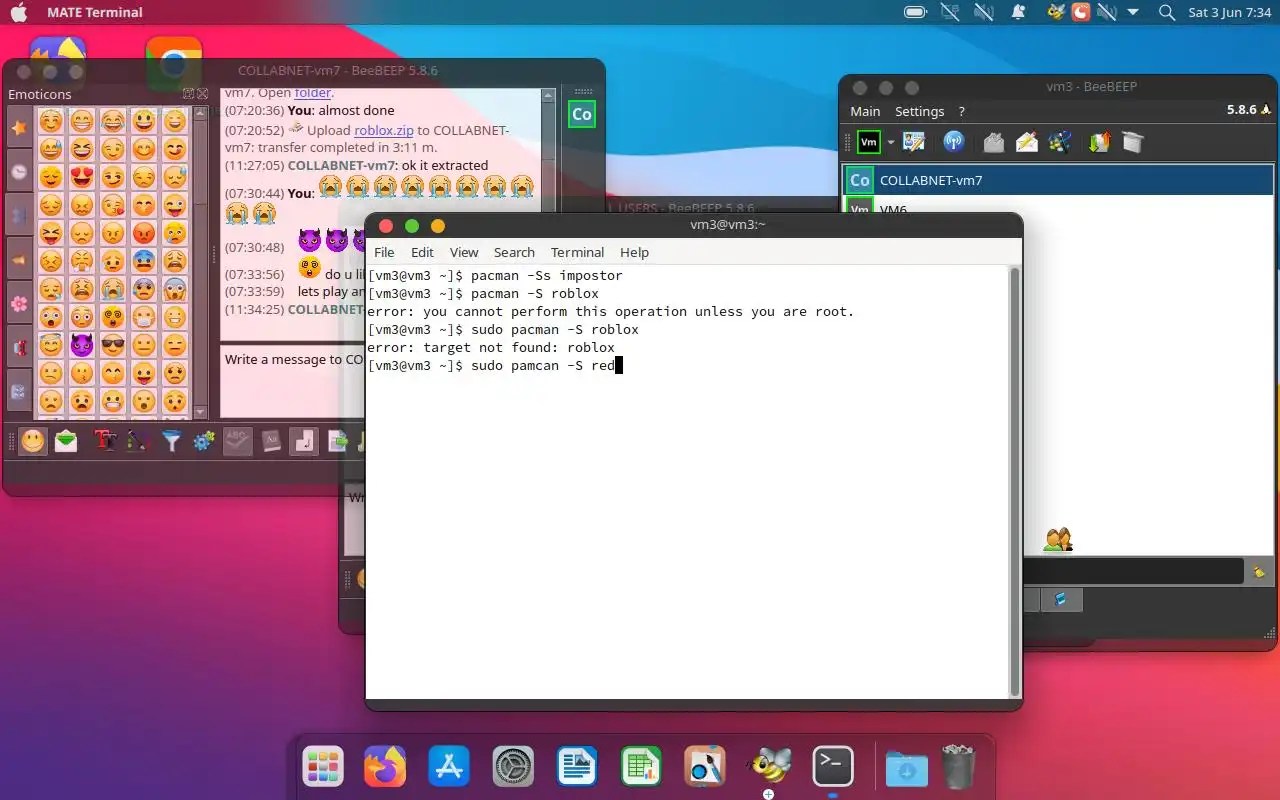Open the Settings menu in vm3 BeeBEEP
Viewport: 1280px width, 800px height.
[x=919, y=111]
